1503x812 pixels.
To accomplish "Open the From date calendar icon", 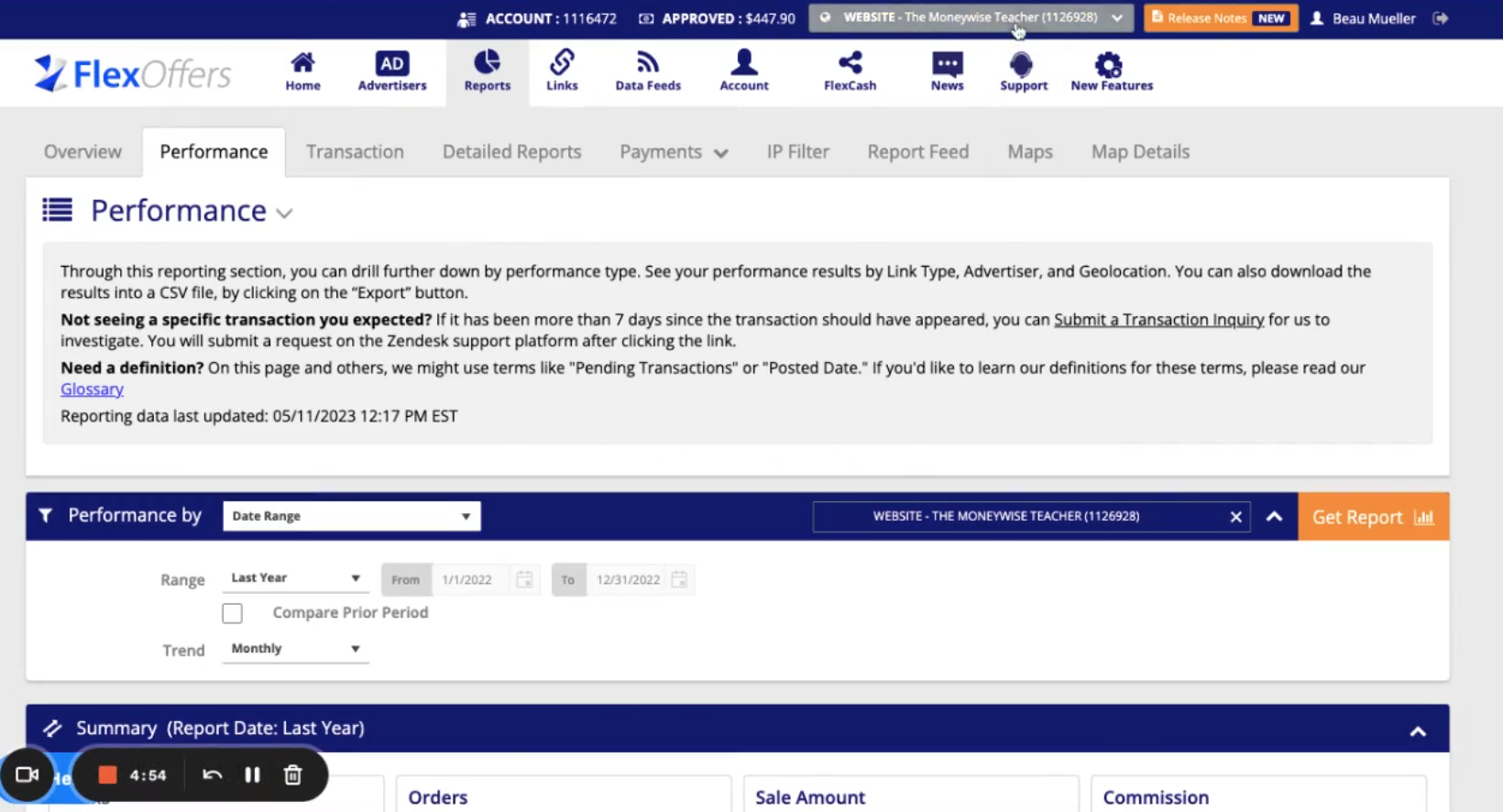I will click(524, 579).
